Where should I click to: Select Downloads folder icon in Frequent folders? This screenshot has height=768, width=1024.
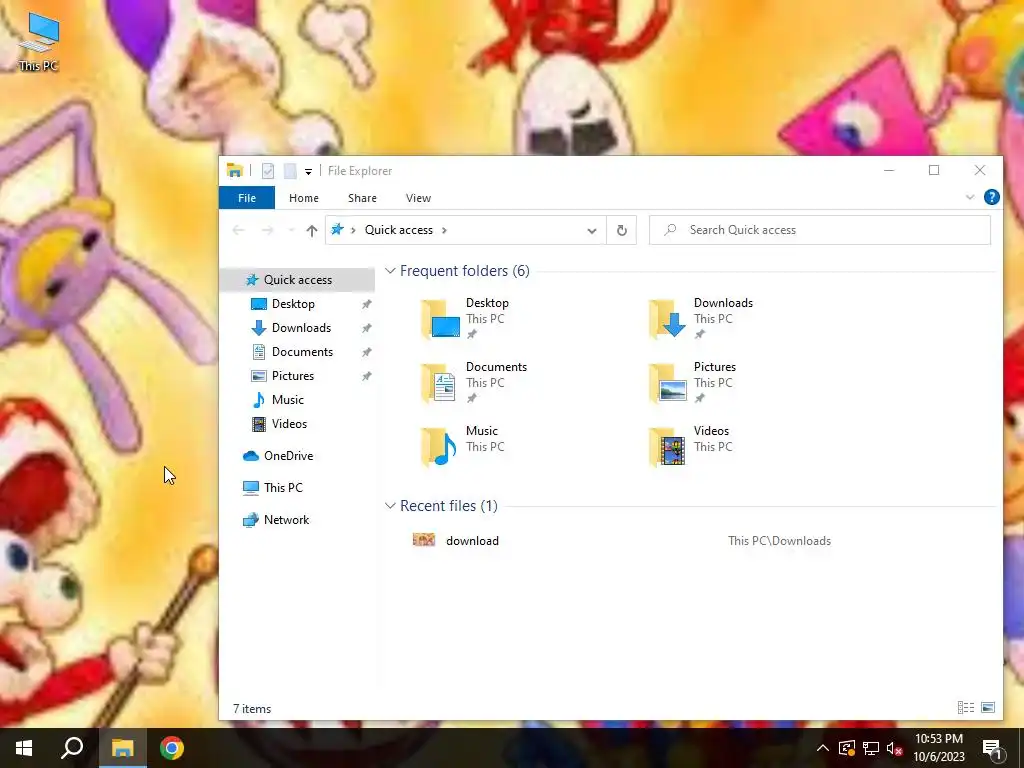point(667,319)
